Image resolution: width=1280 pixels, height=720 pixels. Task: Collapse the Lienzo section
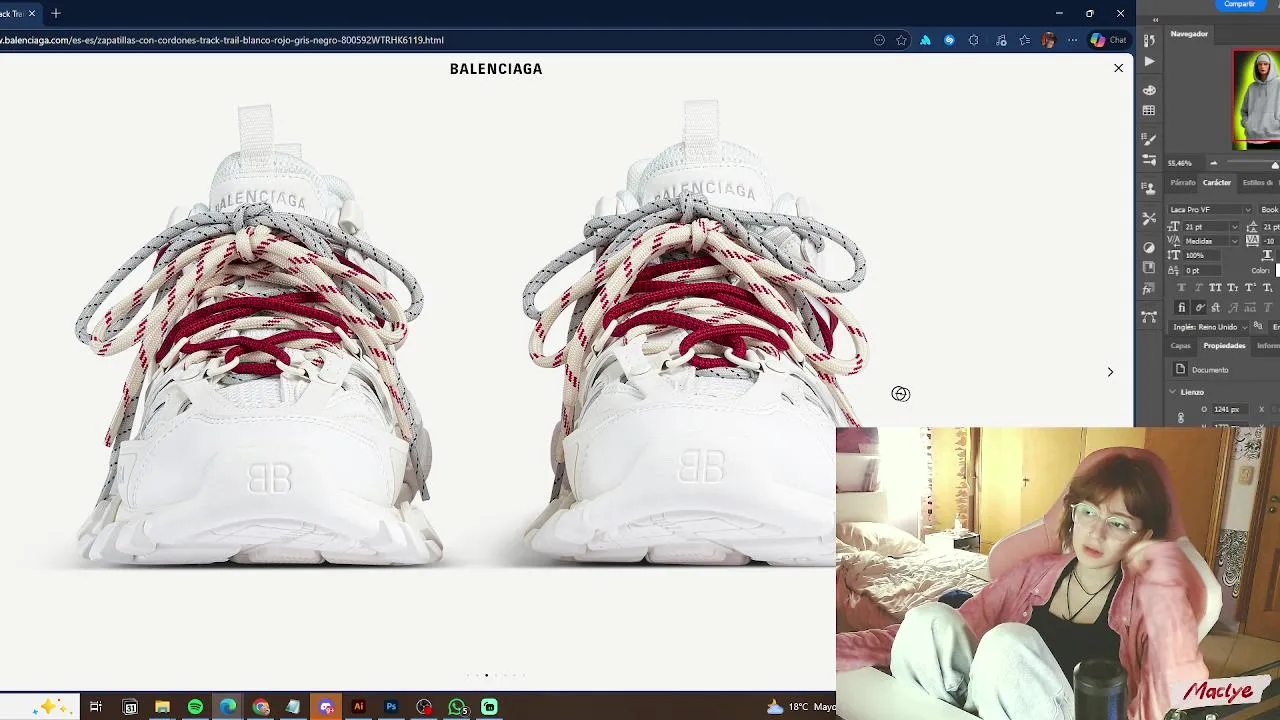pyautogui.click(x=1172, y=392)
